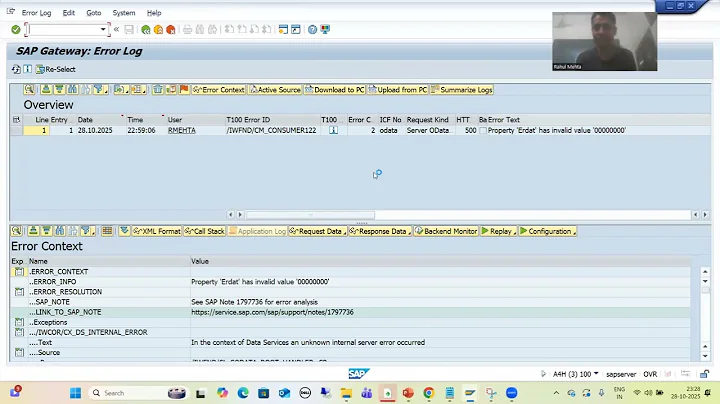Sort ascending in Error Context toolbar
Viewport: 720px width, 404px height.
(x=33, y=231)
